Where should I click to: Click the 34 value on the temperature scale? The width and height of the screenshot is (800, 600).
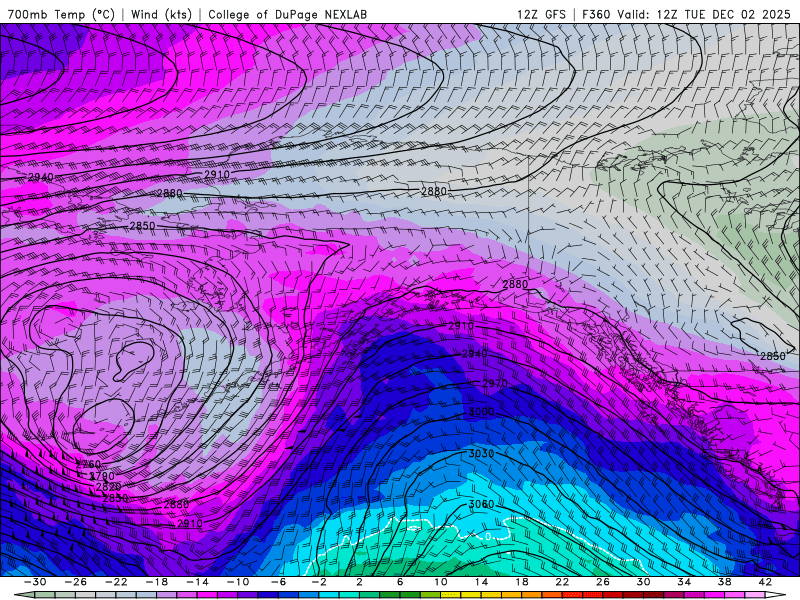pyautogui.click(x=684, y=582)
